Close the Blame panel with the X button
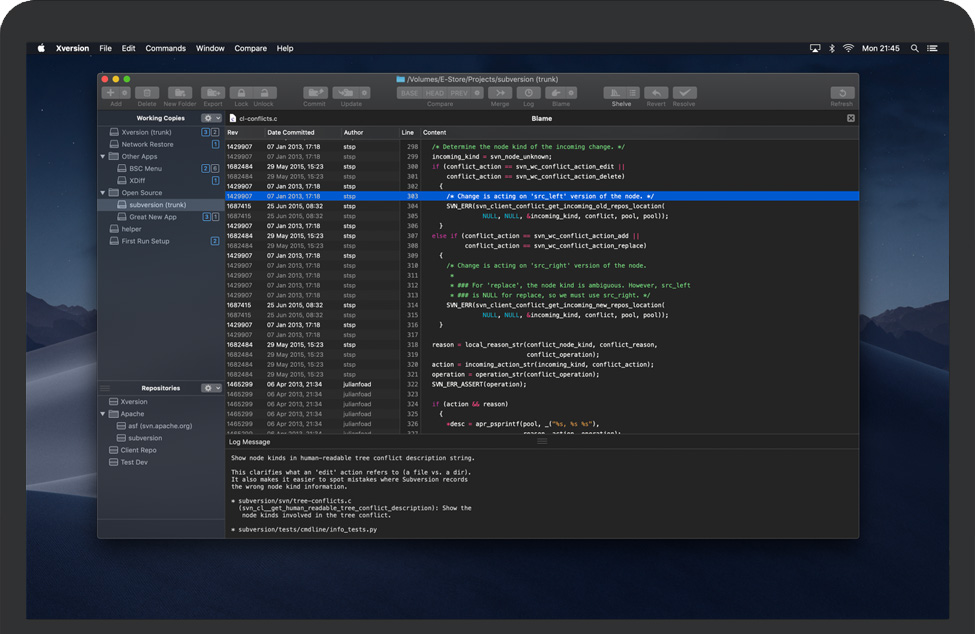This screenshot has width=975, height=634. (x=851, y=118)
